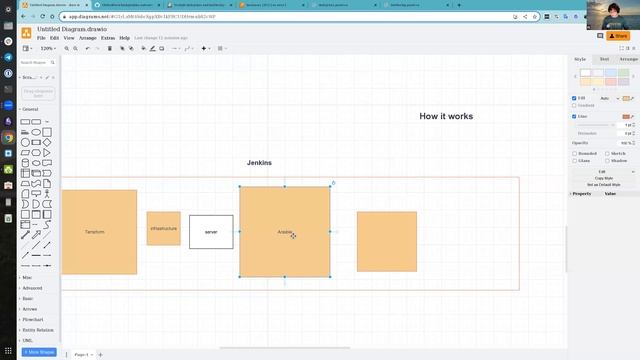This screenshot has height=360, width=640.
Task: Enable the Shadow checkbox
Action: (607, 161)
